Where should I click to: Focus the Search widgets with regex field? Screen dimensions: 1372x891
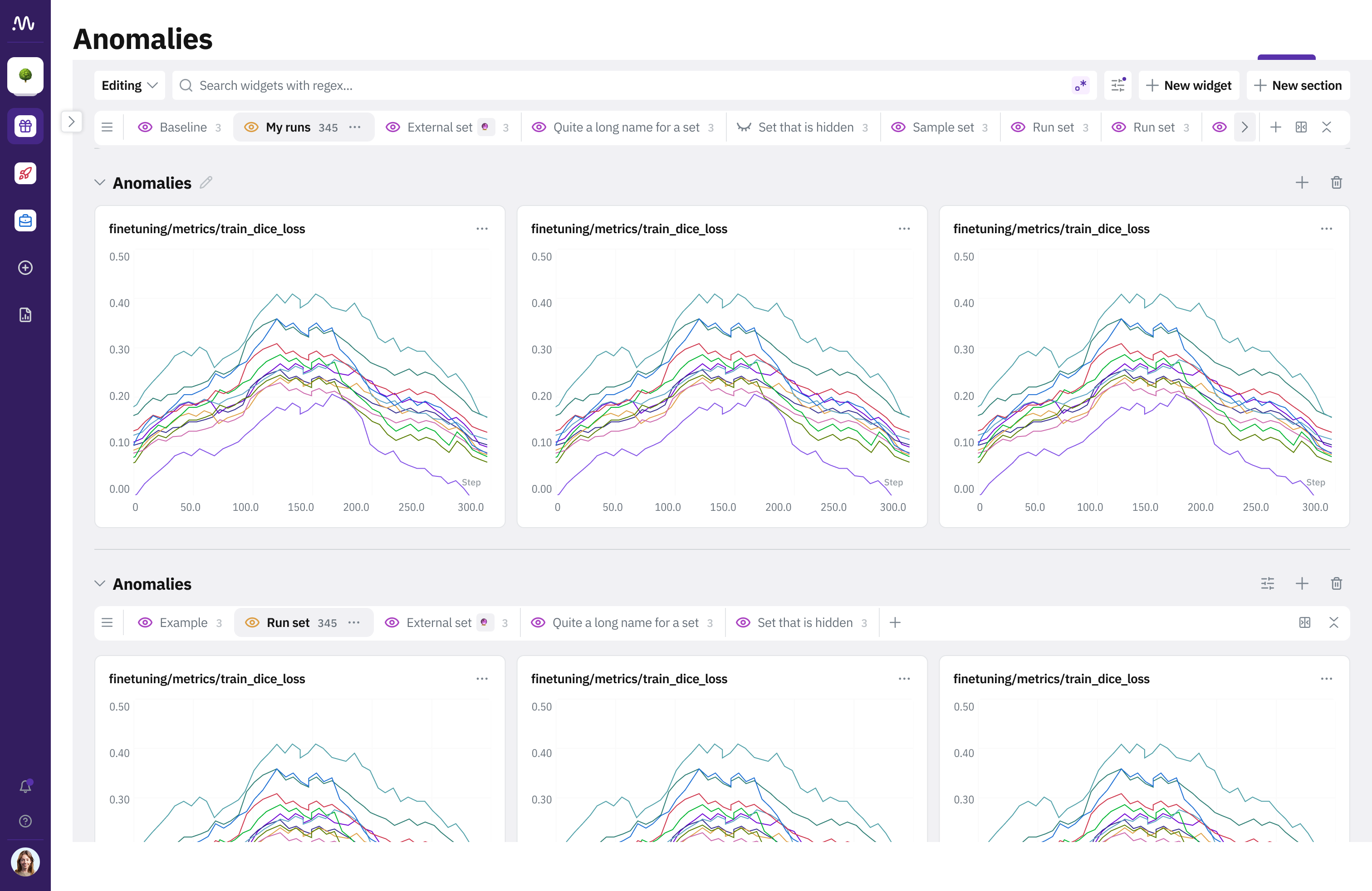[634, 85]
